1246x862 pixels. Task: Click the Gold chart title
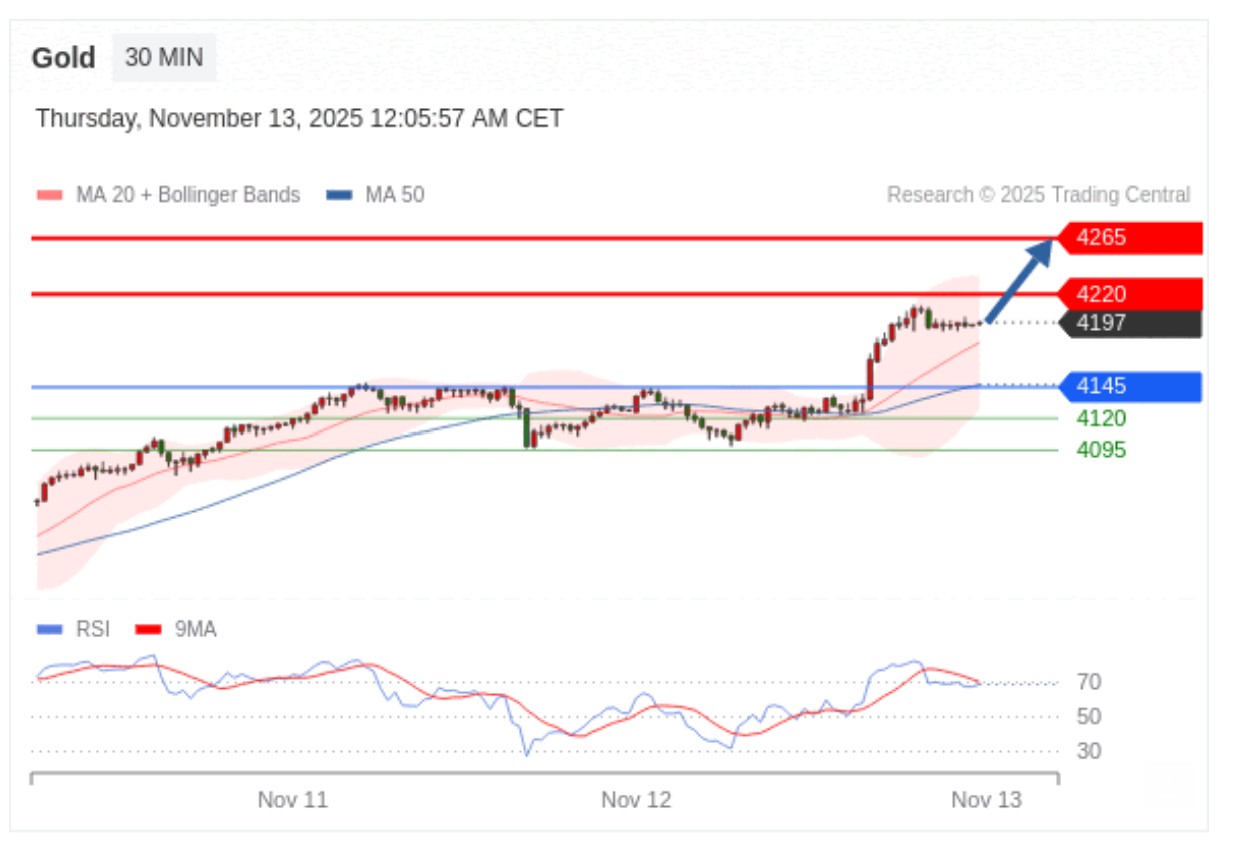[x=63, y=58]
